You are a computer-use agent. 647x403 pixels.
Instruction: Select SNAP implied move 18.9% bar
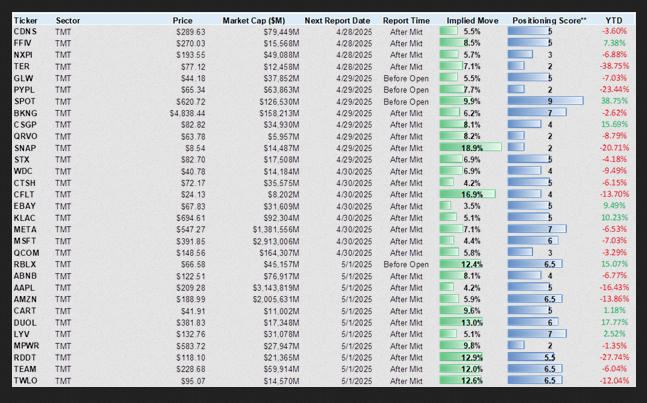471,148
